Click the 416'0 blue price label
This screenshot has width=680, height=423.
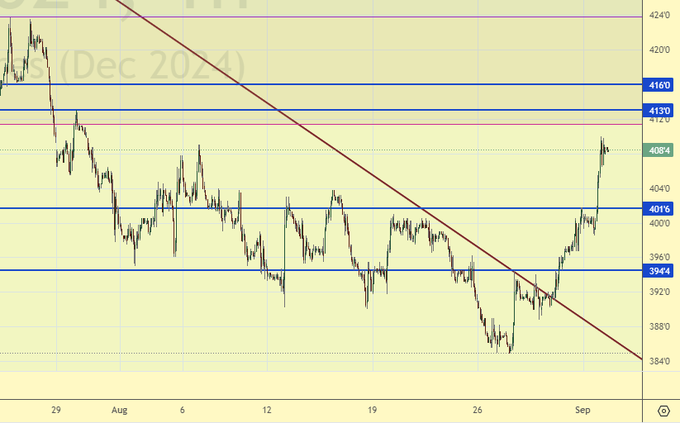[660, 85]
